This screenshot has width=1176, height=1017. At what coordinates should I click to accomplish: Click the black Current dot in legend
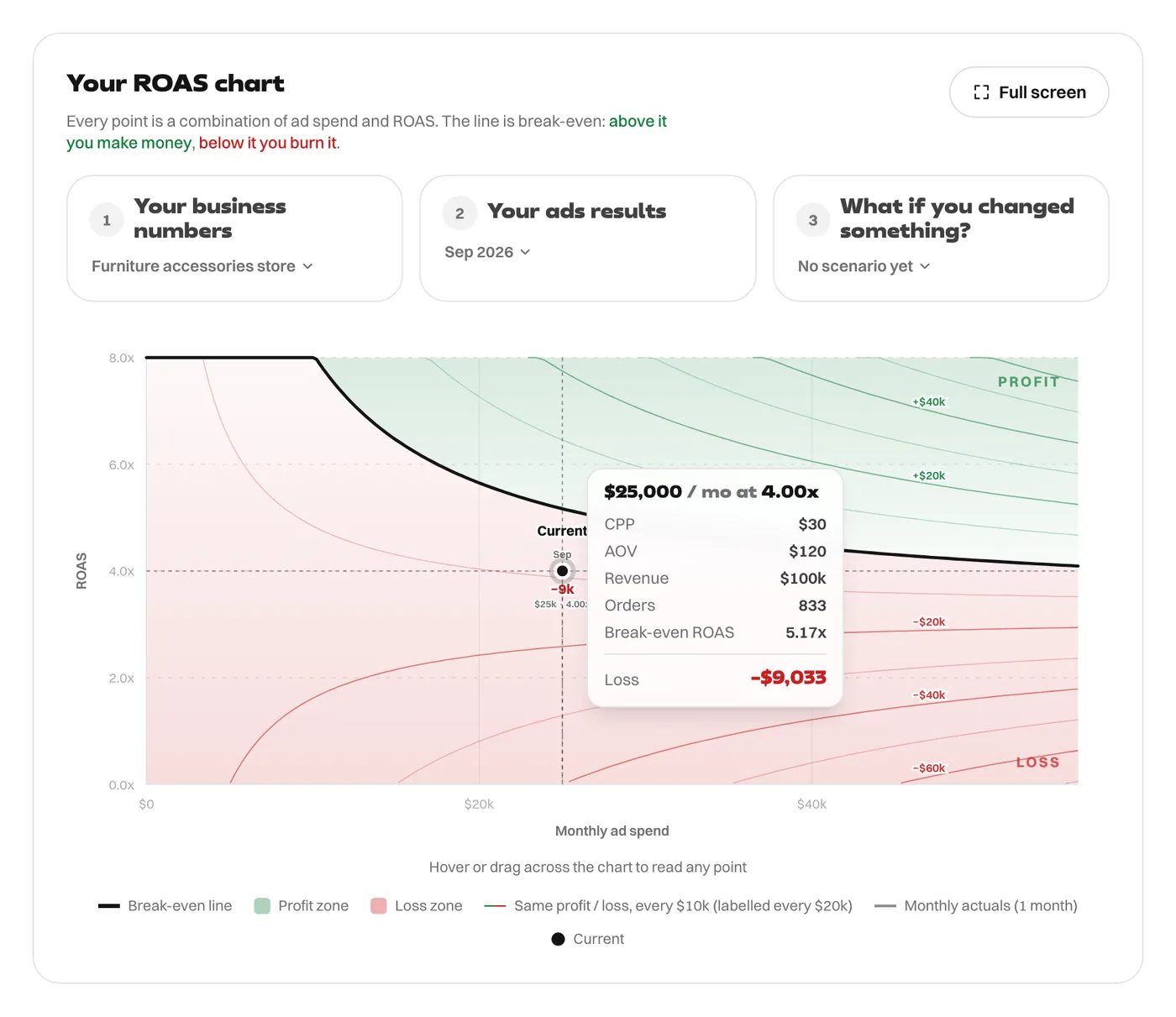pos(558,939)
